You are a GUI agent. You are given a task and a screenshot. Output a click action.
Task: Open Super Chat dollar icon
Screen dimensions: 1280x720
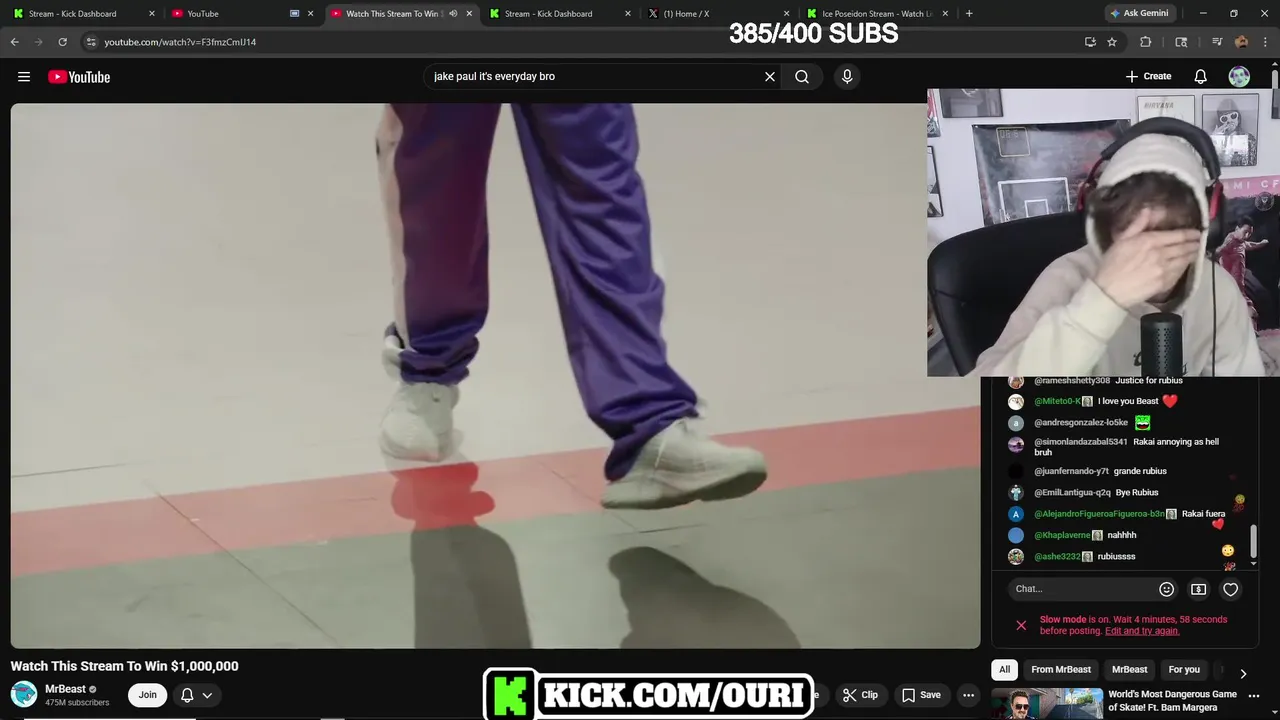[x=1198, y=589]
